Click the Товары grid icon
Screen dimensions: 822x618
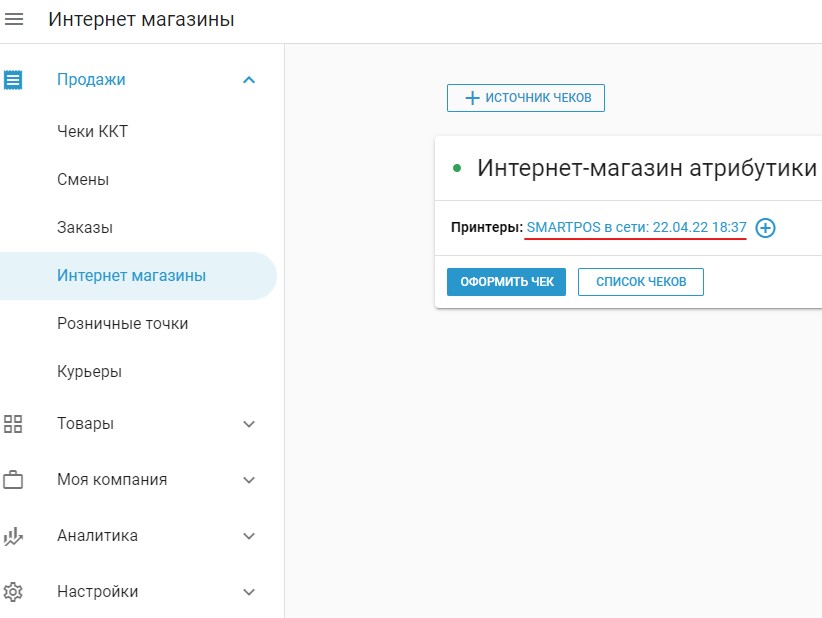coord(13,424)
